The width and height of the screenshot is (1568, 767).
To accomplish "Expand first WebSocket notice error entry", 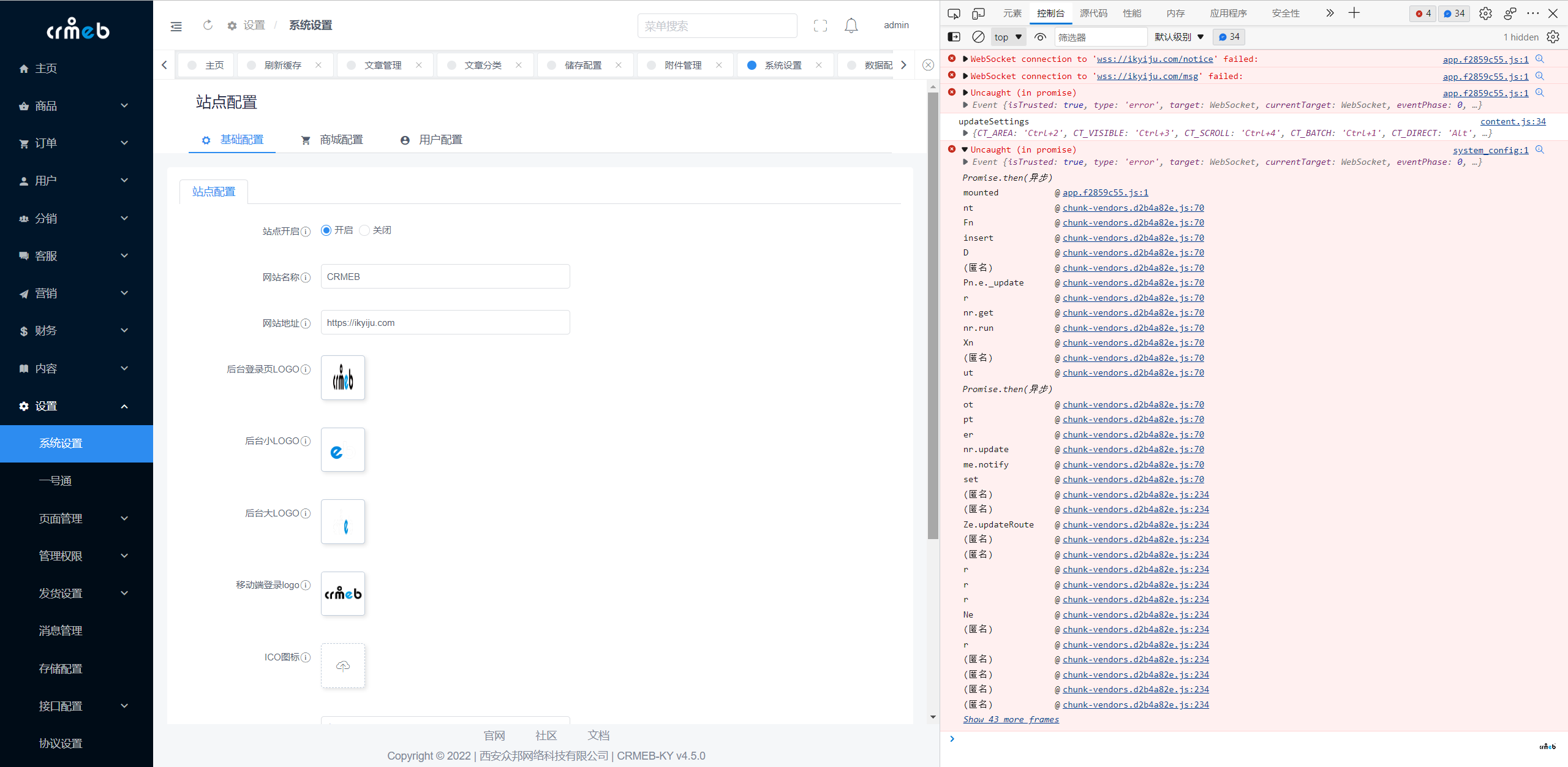I will coord(965,59).
